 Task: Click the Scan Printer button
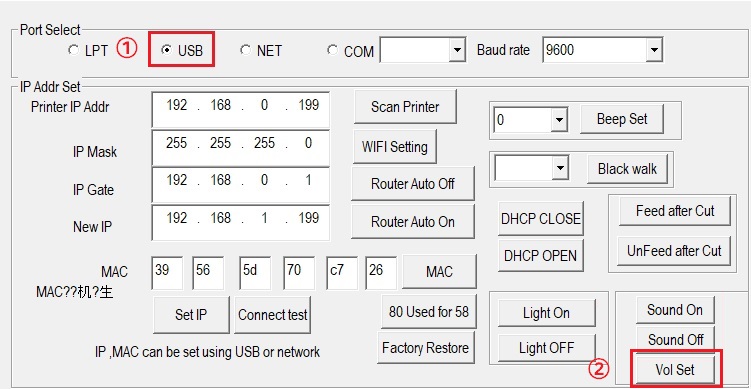tap(405, 106)
